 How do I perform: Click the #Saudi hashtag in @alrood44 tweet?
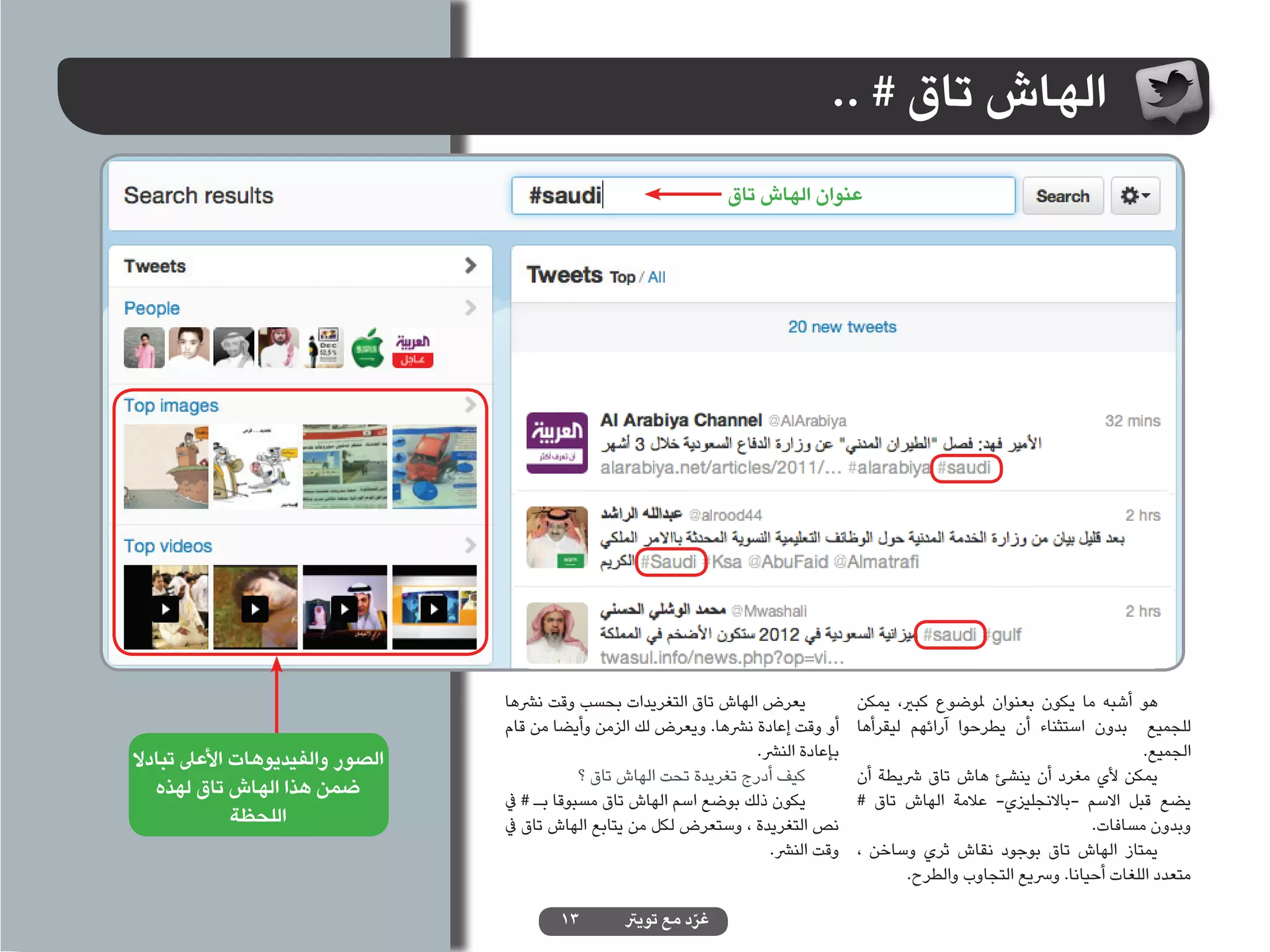click(x=668, y=562)
